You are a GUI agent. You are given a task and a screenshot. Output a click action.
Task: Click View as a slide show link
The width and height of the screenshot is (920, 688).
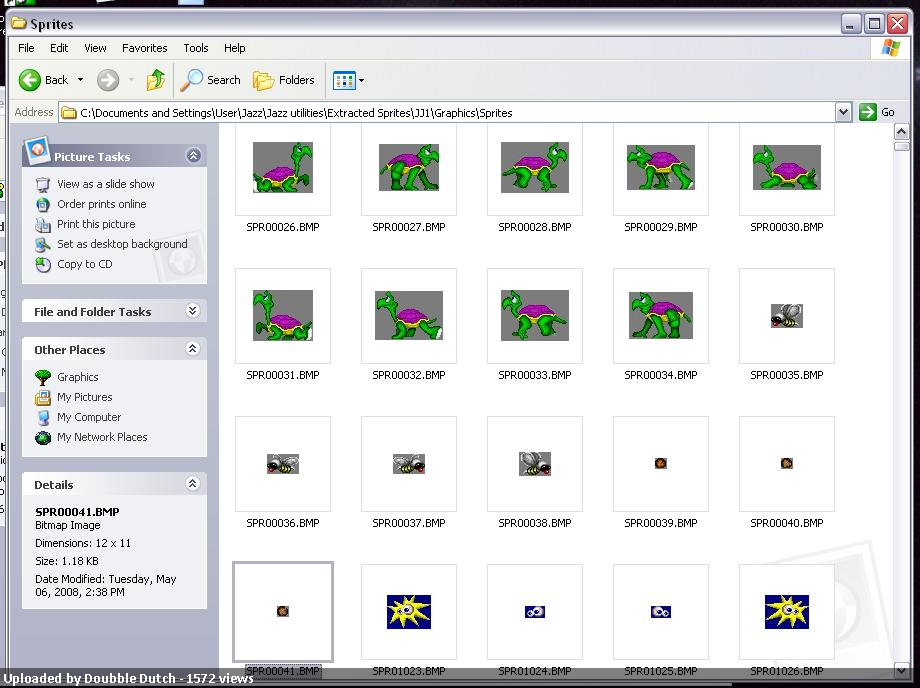coord(105,184)
